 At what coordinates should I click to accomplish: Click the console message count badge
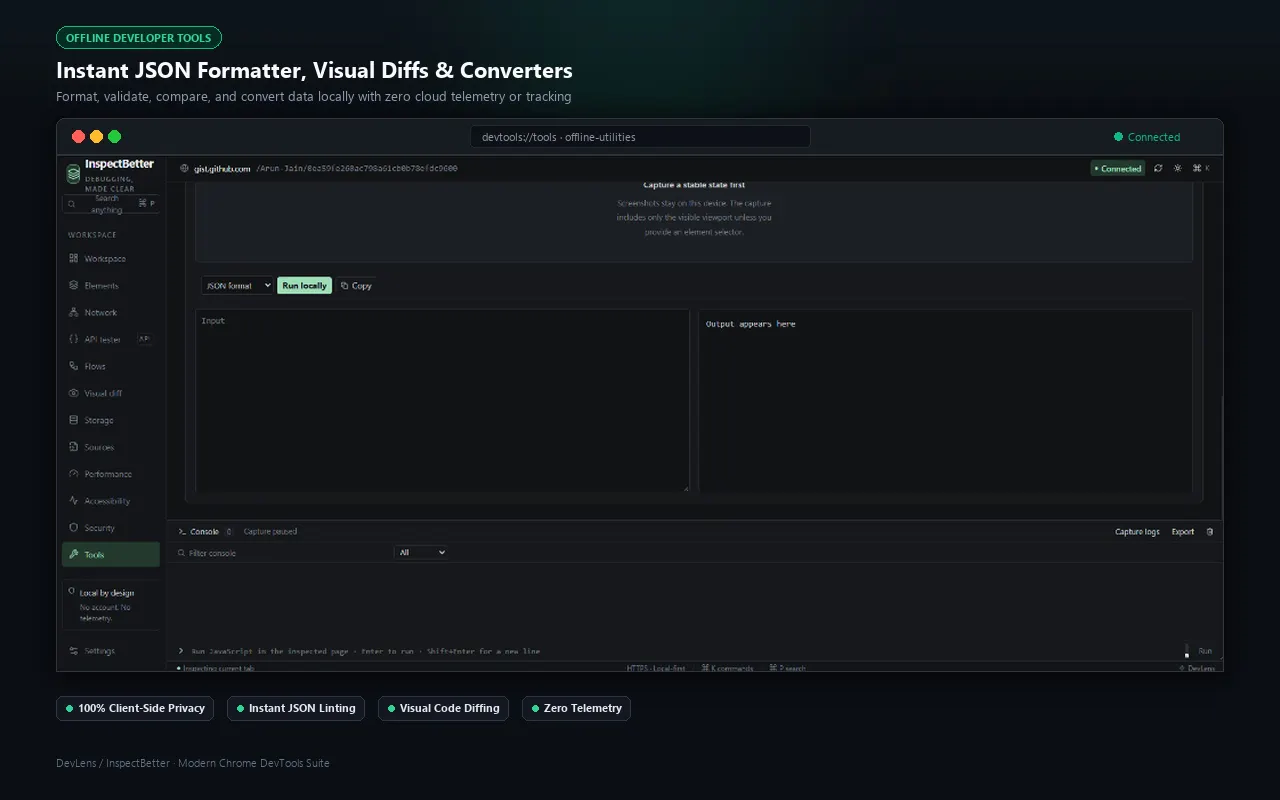point(229,532)
